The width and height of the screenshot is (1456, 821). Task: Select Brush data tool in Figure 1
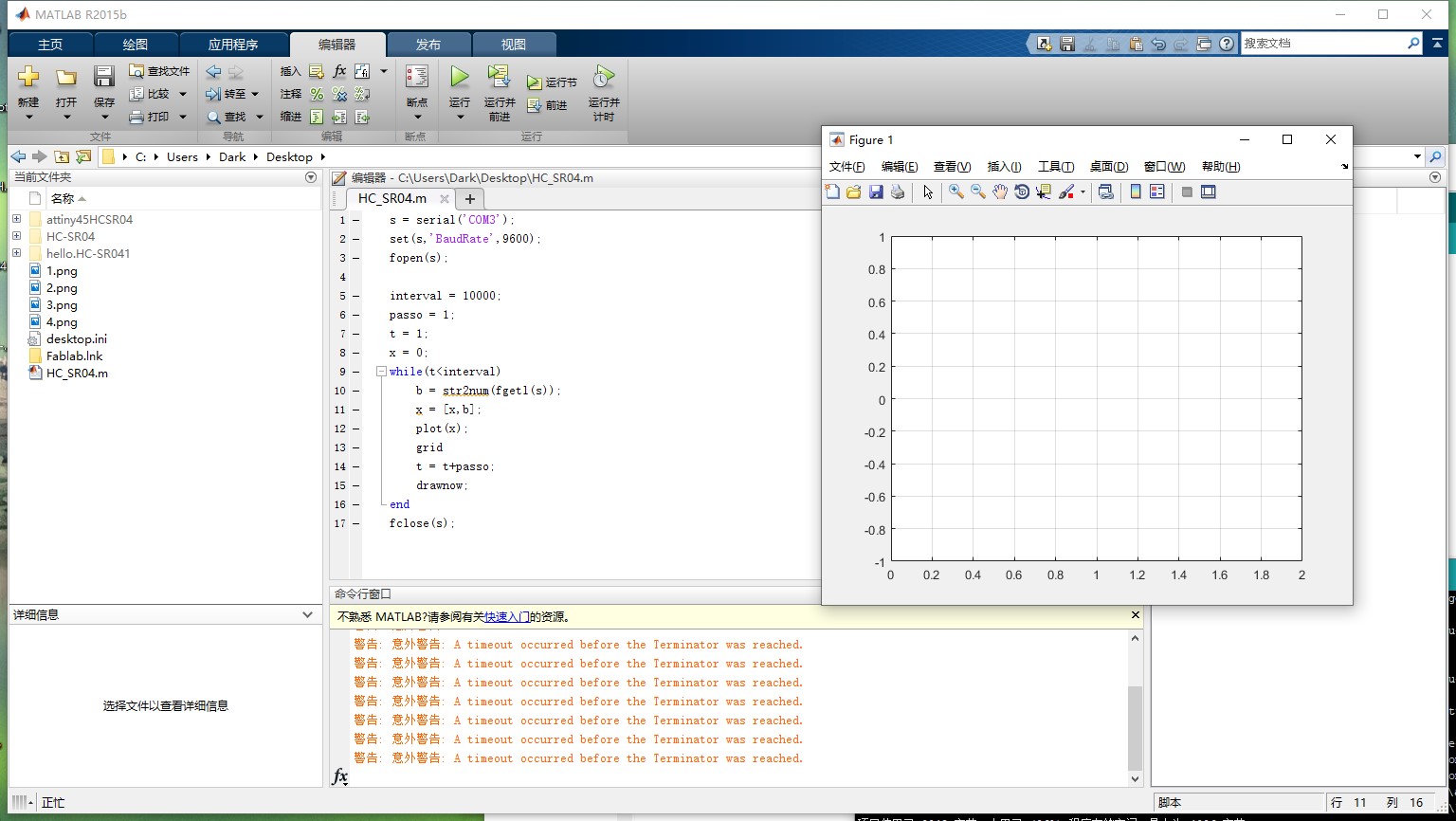pos(1066,192)
